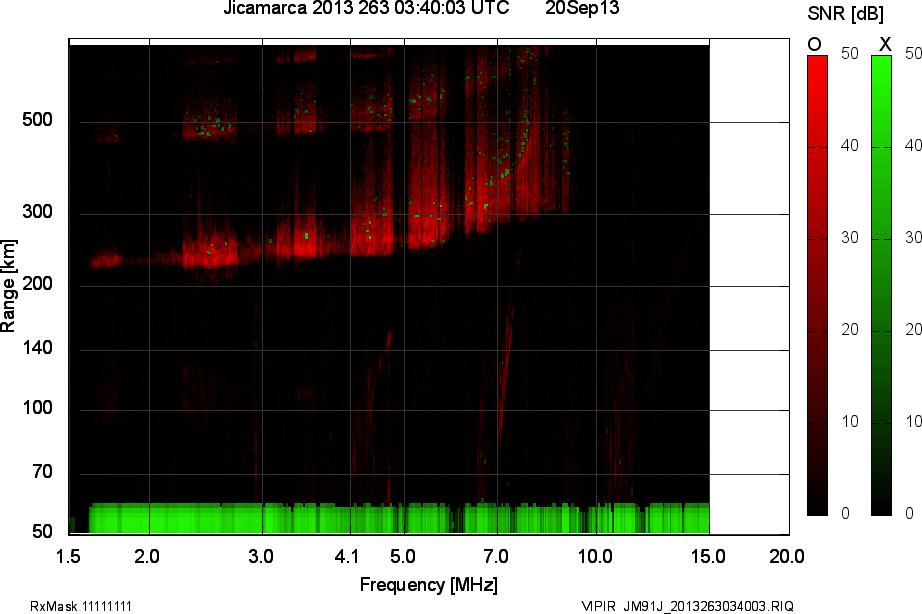Click the 20.0 frequency tick label

tap(787, 556)
